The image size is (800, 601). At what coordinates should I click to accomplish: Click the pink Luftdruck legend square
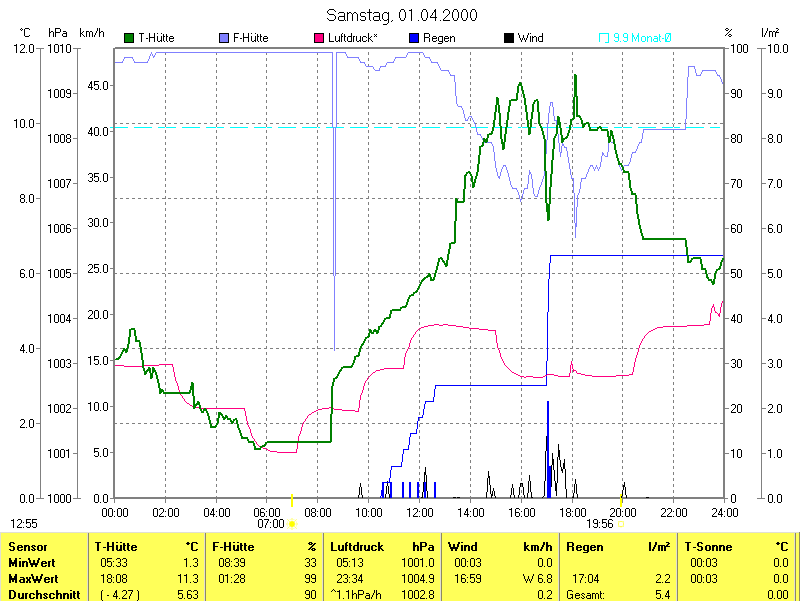click(x=320, y=38)
